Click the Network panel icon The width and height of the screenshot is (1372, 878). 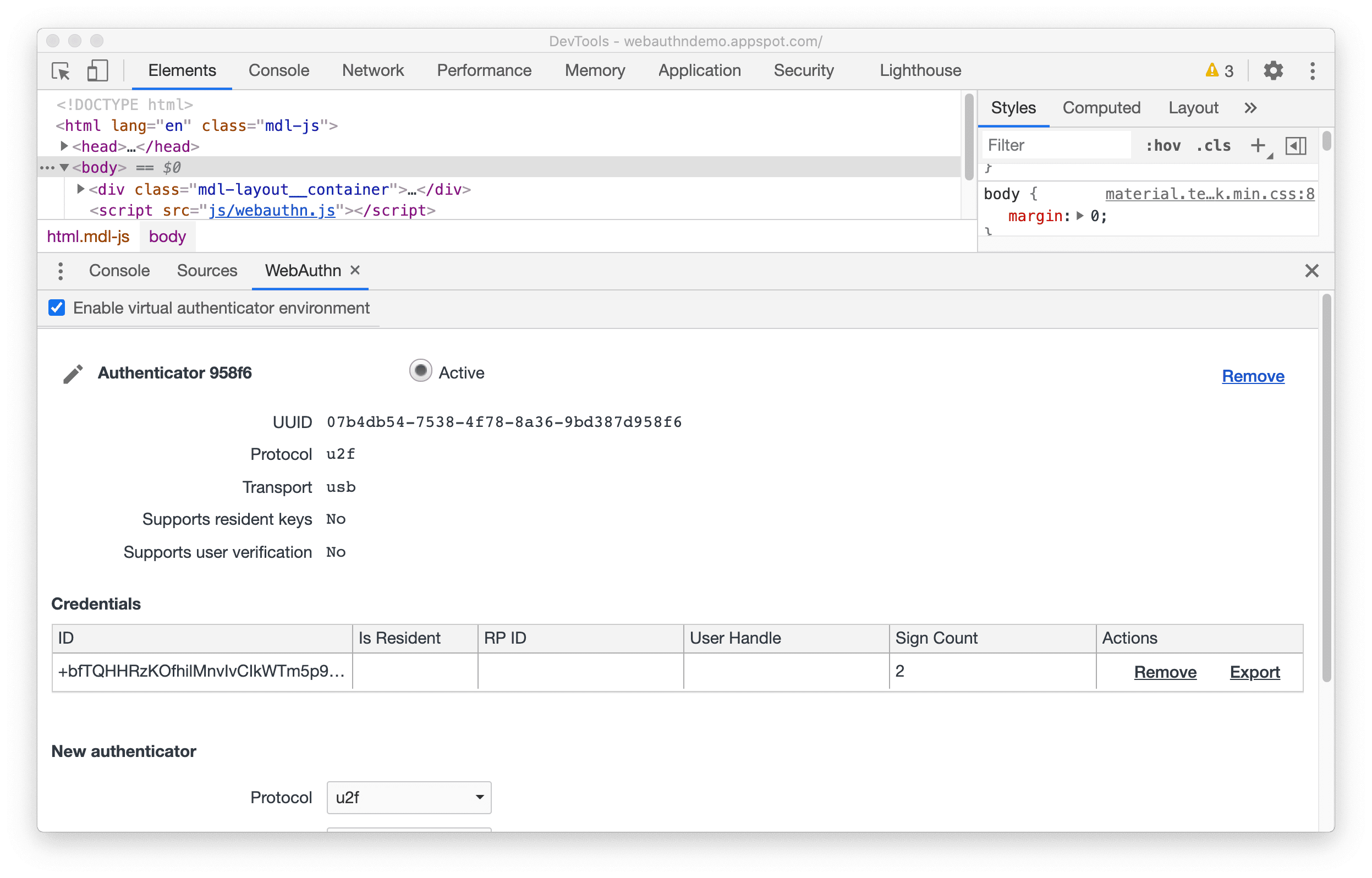point(373,71)
